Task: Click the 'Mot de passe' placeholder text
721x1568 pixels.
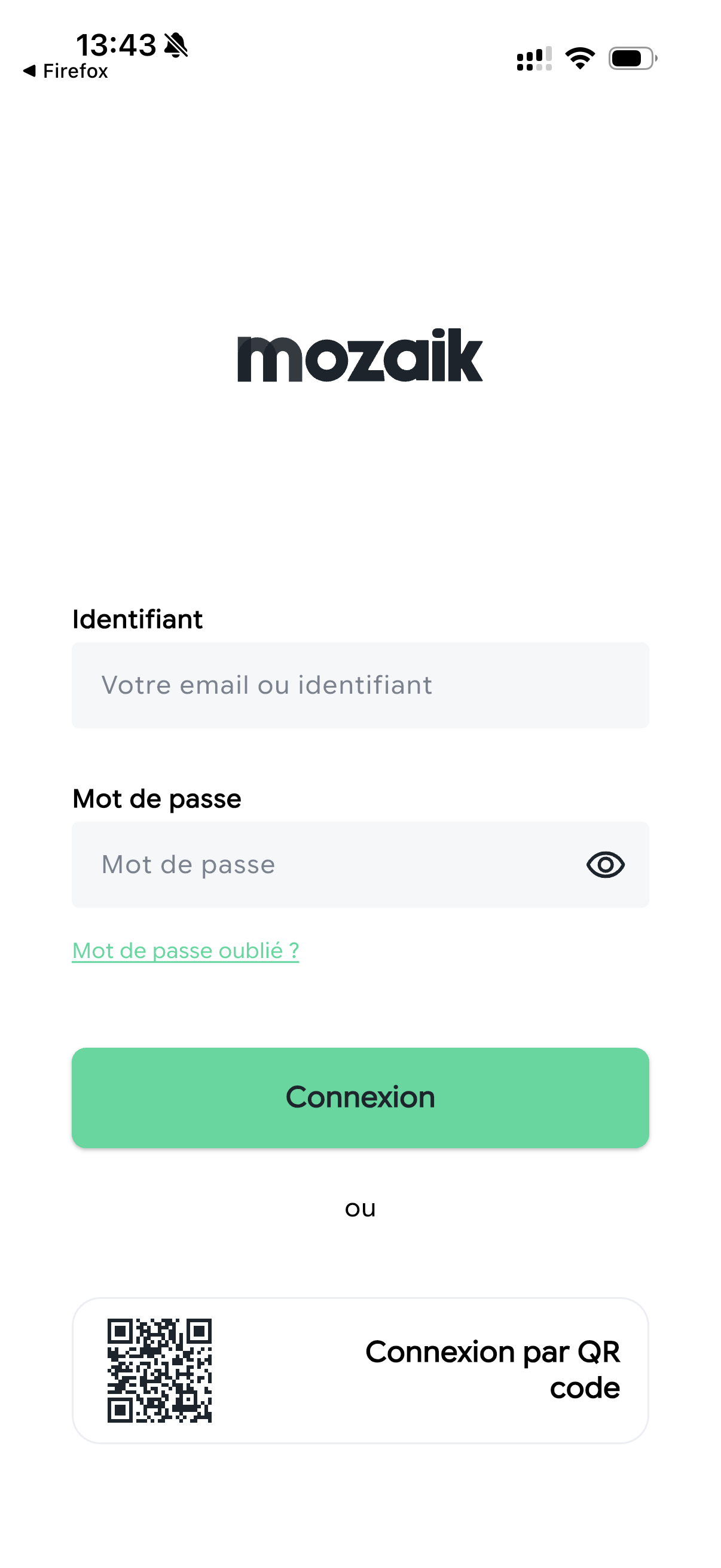Action: (188, 865)
